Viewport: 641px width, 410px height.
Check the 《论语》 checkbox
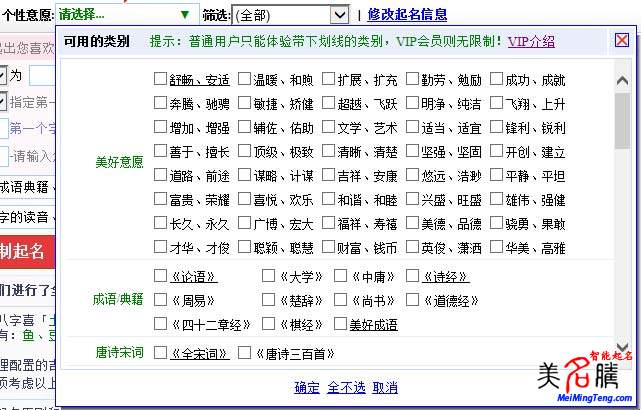(161, 276)
